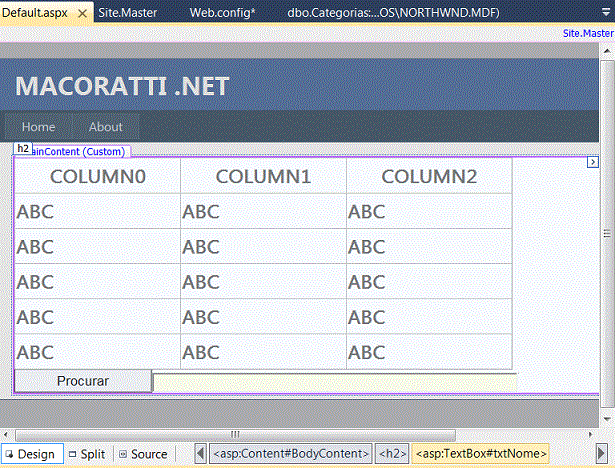Switch to the Site.Master tab
The image size is (615, 468).
pyautogui.click(x=127, y=13)
